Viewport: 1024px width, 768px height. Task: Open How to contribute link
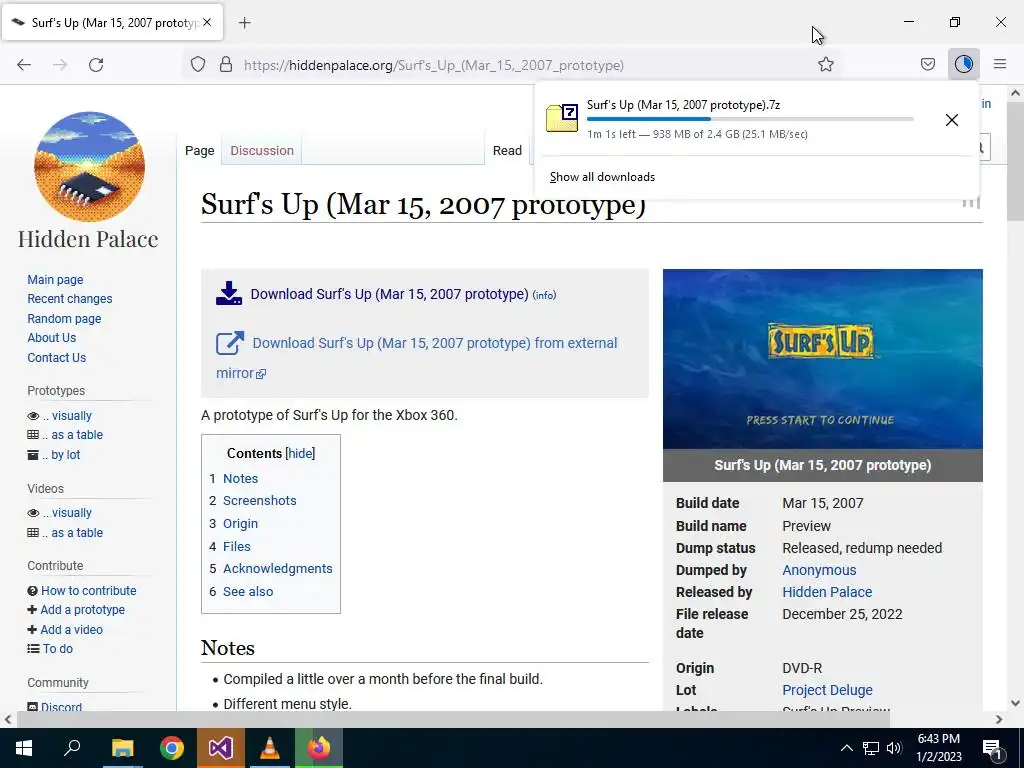tap(89, 590)
